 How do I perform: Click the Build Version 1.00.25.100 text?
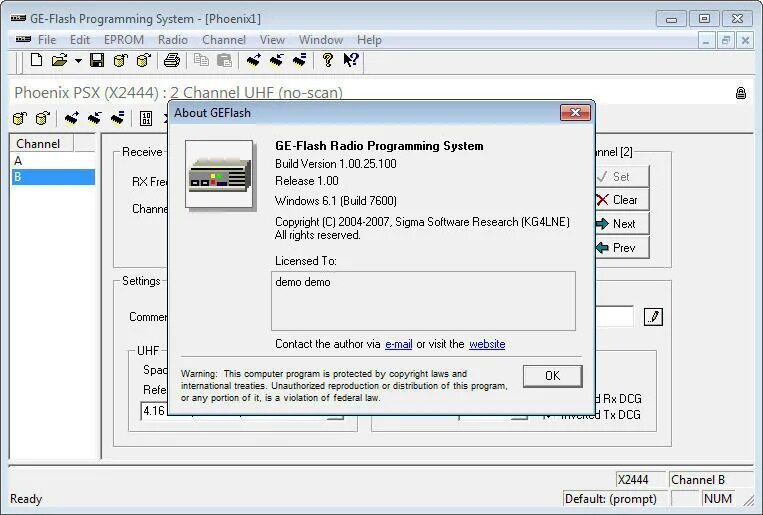tap(336, 164)
